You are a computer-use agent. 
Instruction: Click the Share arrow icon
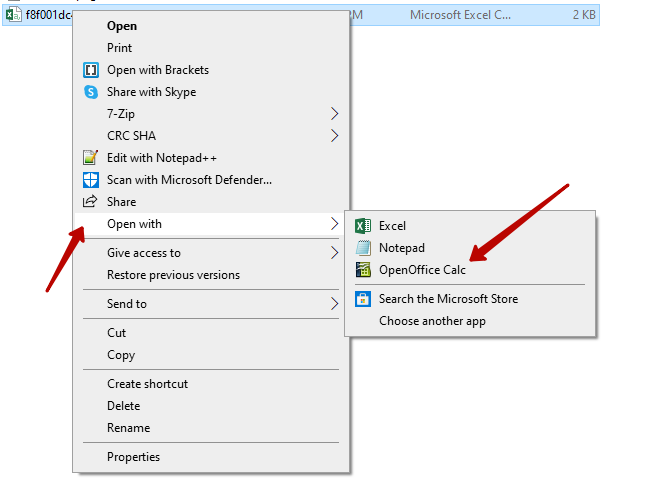tap(90, 201)
